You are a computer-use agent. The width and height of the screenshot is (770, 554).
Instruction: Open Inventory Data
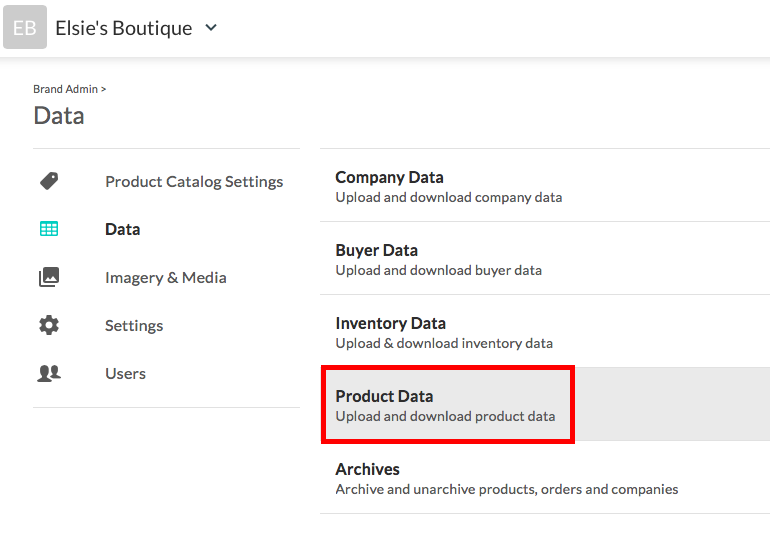(x=390, y=324)
